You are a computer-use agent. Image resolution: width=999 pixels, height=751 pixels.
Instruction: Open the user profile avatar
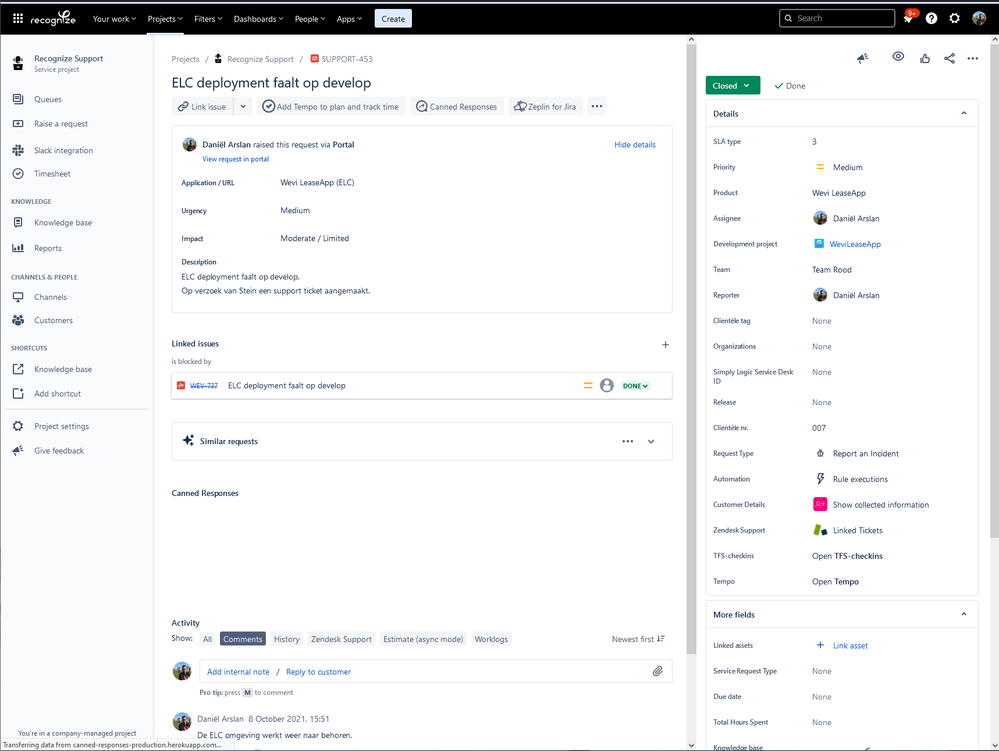click(x=979, y=18)
